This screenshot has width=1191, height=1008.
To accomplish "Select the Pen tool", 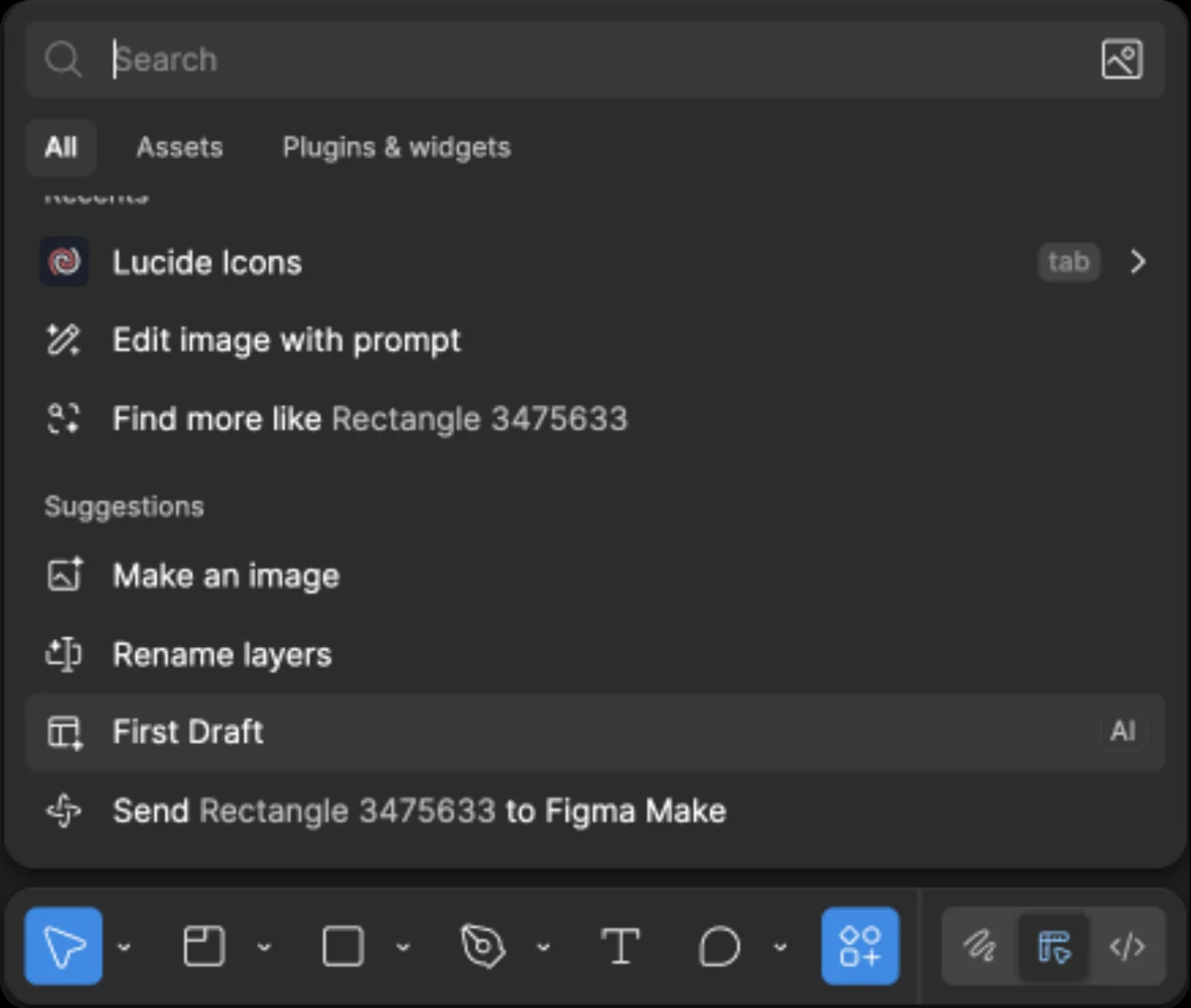I will tap(483, 946).
